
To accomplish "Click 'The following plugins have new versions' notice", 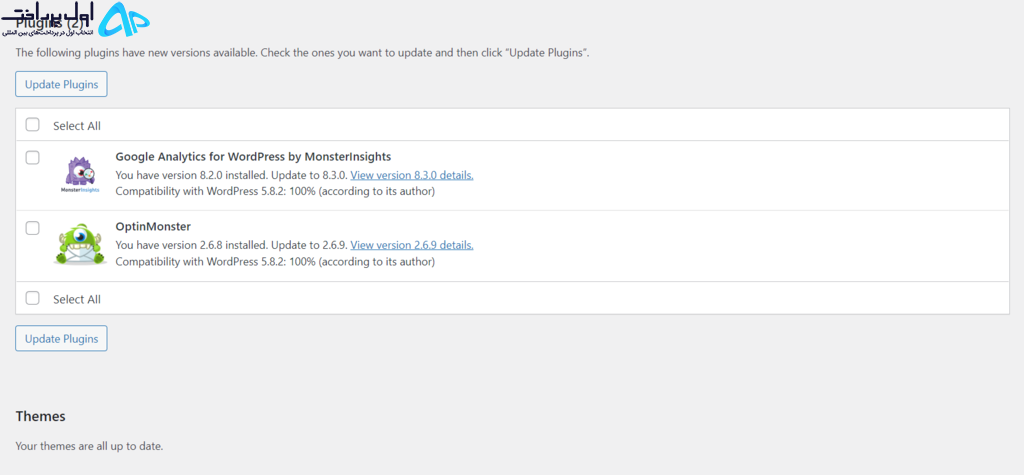I will coord(303,53).
